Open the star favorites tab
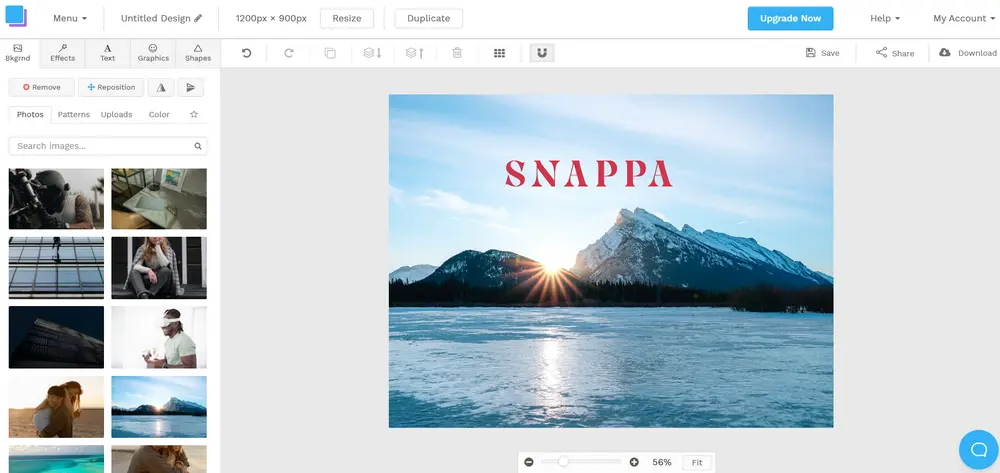 [x=194, y=115]
